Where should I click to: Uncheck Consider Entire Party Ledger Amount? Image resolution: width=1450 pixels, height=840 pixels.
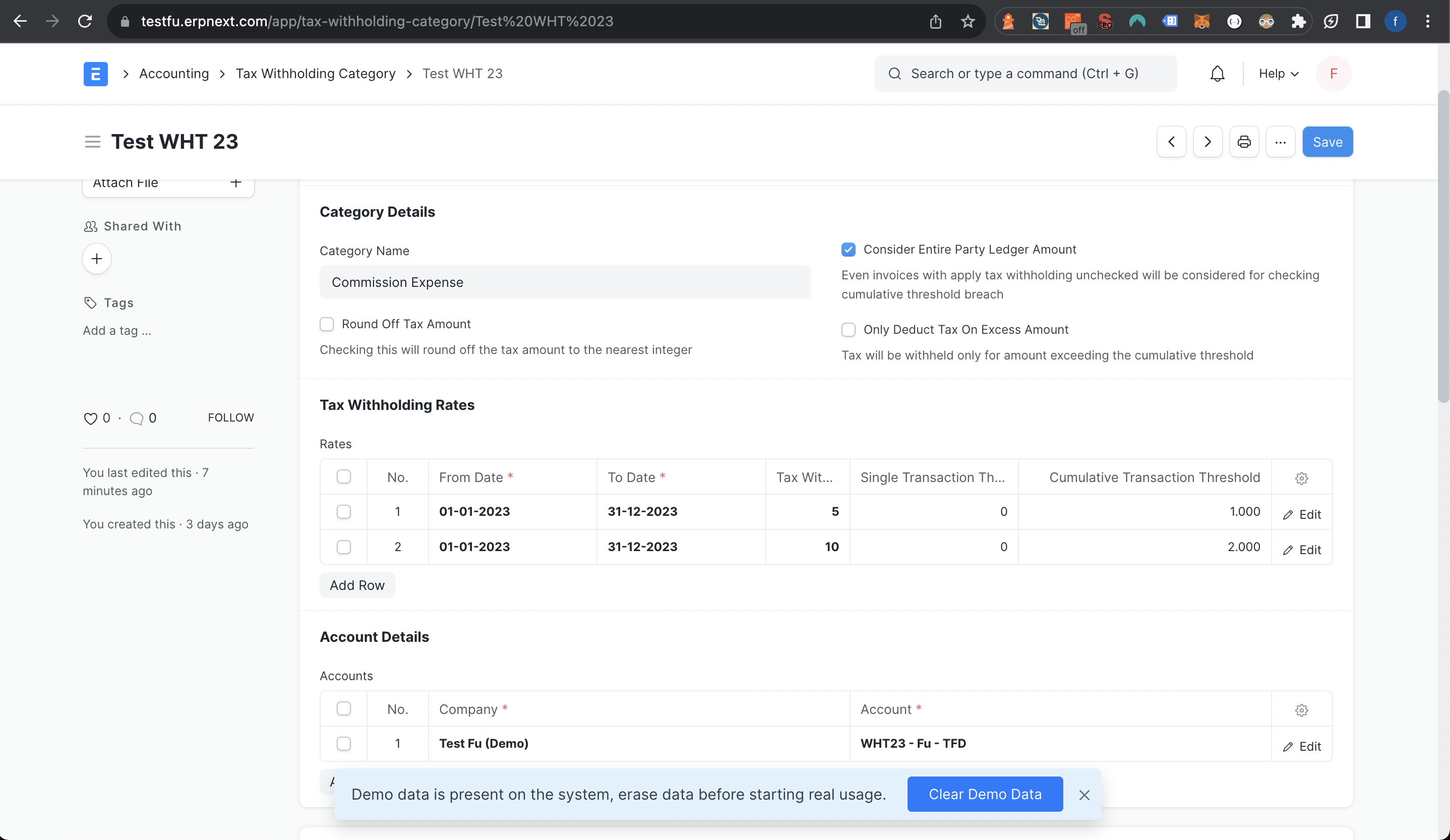click(x=848, y=250)
